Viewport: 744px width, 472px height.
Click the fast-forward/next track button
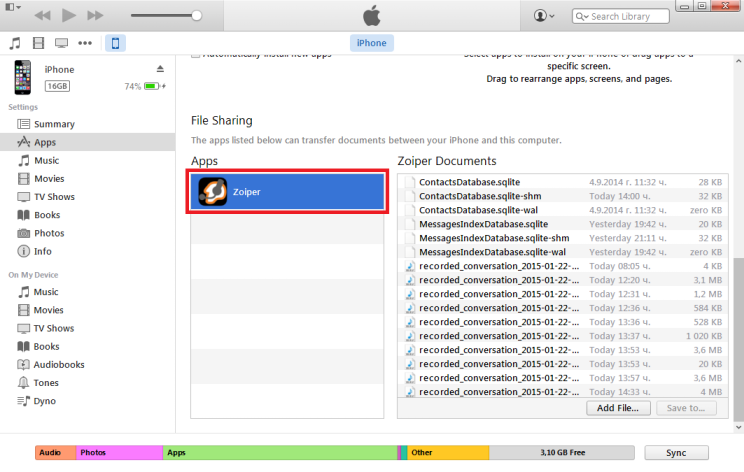click(95, 16)
